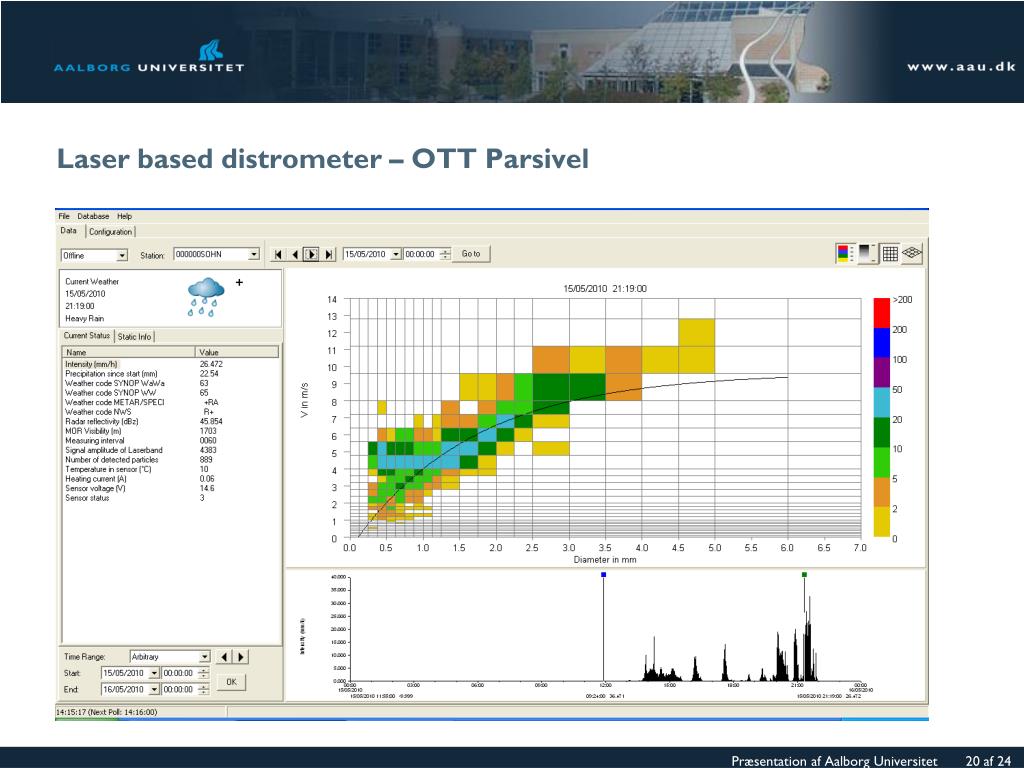Select color spectrum display icon
This screenshot has width=1024, height=768.
coord(845,253)
